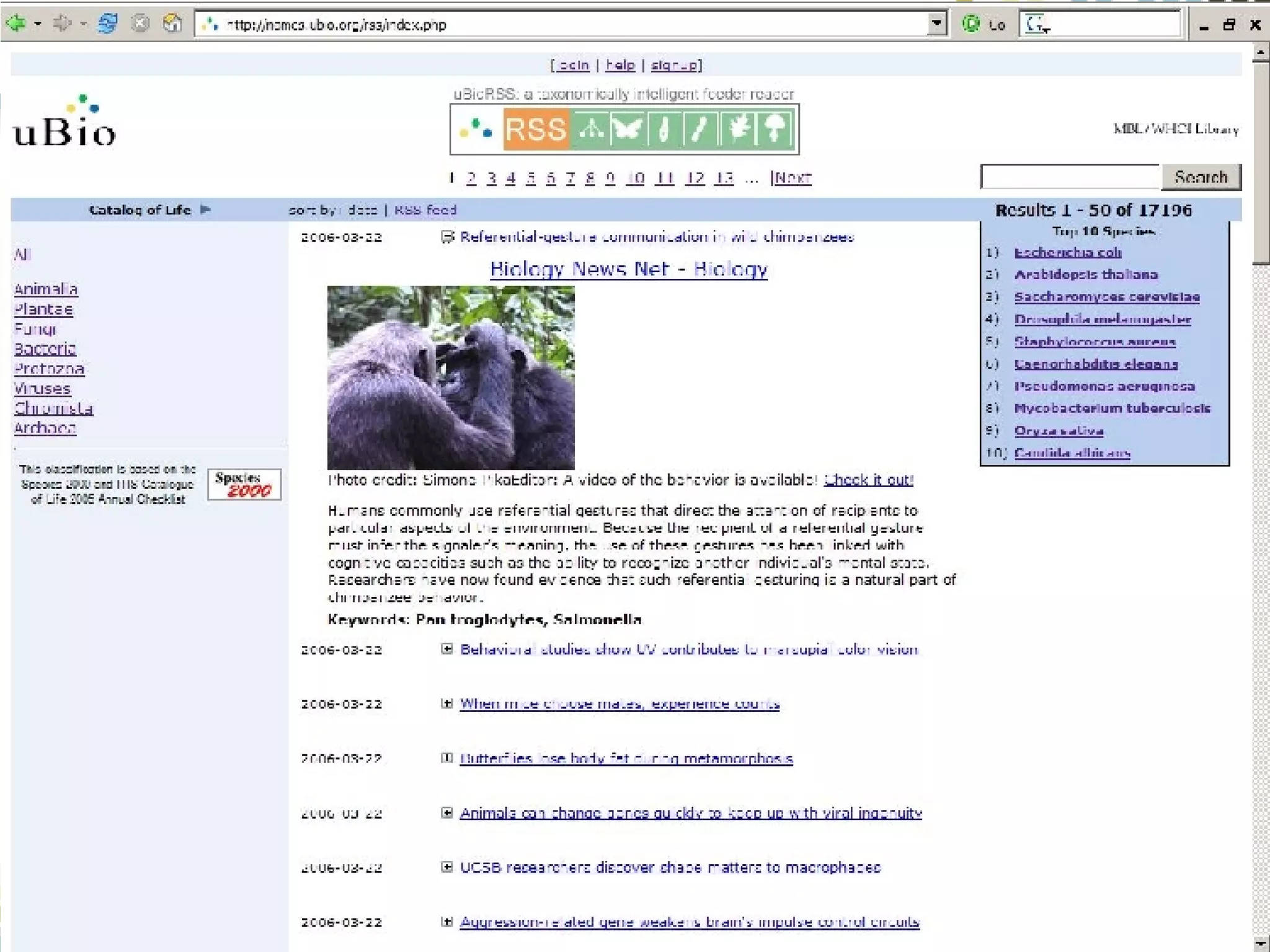Viewport: 1270px width, 952px height.
Task: Expand the Catalog of Life arrow
Action: click(x=205, y=209)
